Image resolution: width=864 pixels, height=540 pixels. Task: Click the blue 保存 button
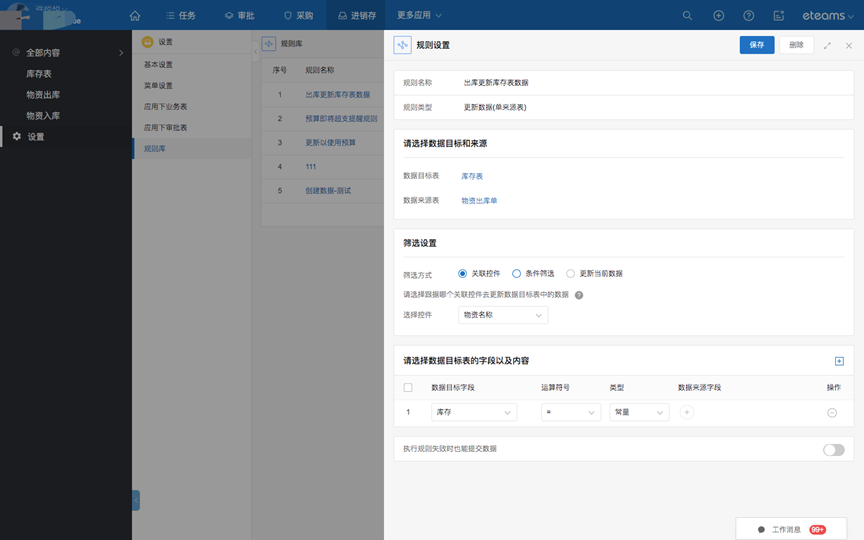(757, 45)
